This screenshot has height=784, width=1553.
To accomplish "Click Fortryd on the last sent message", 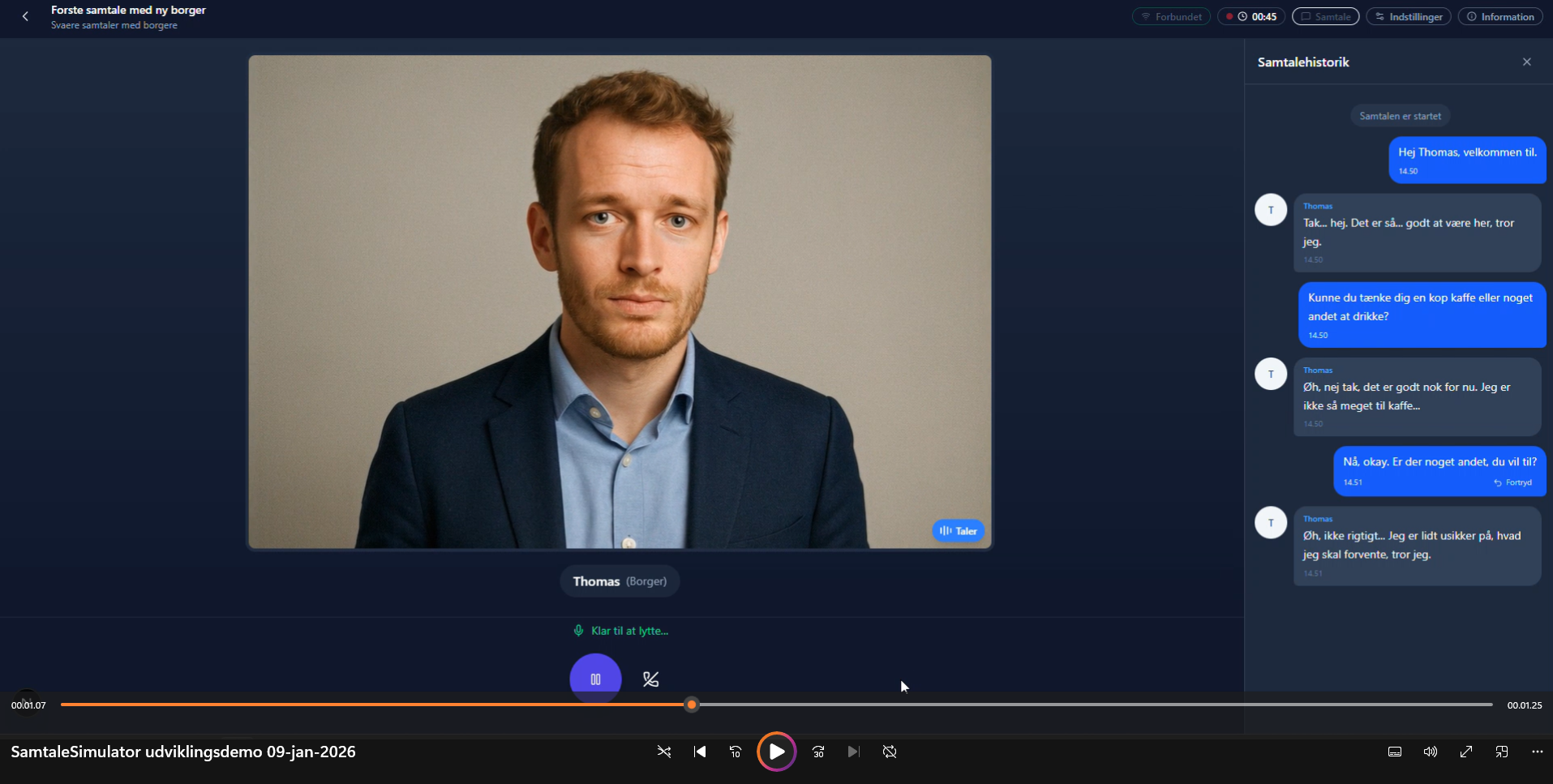I will (x=1513, y=482).
